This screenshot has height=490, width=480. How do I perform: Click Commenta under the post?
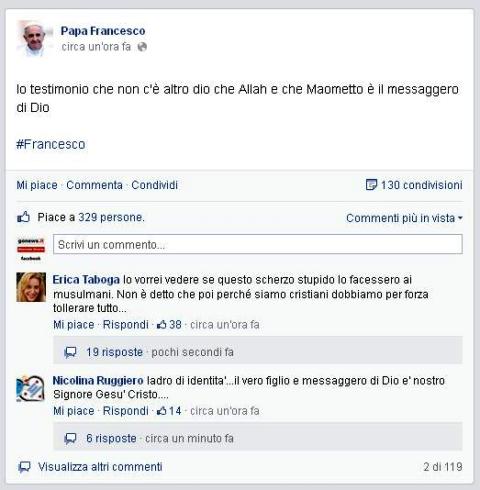(x=94, y=185)
